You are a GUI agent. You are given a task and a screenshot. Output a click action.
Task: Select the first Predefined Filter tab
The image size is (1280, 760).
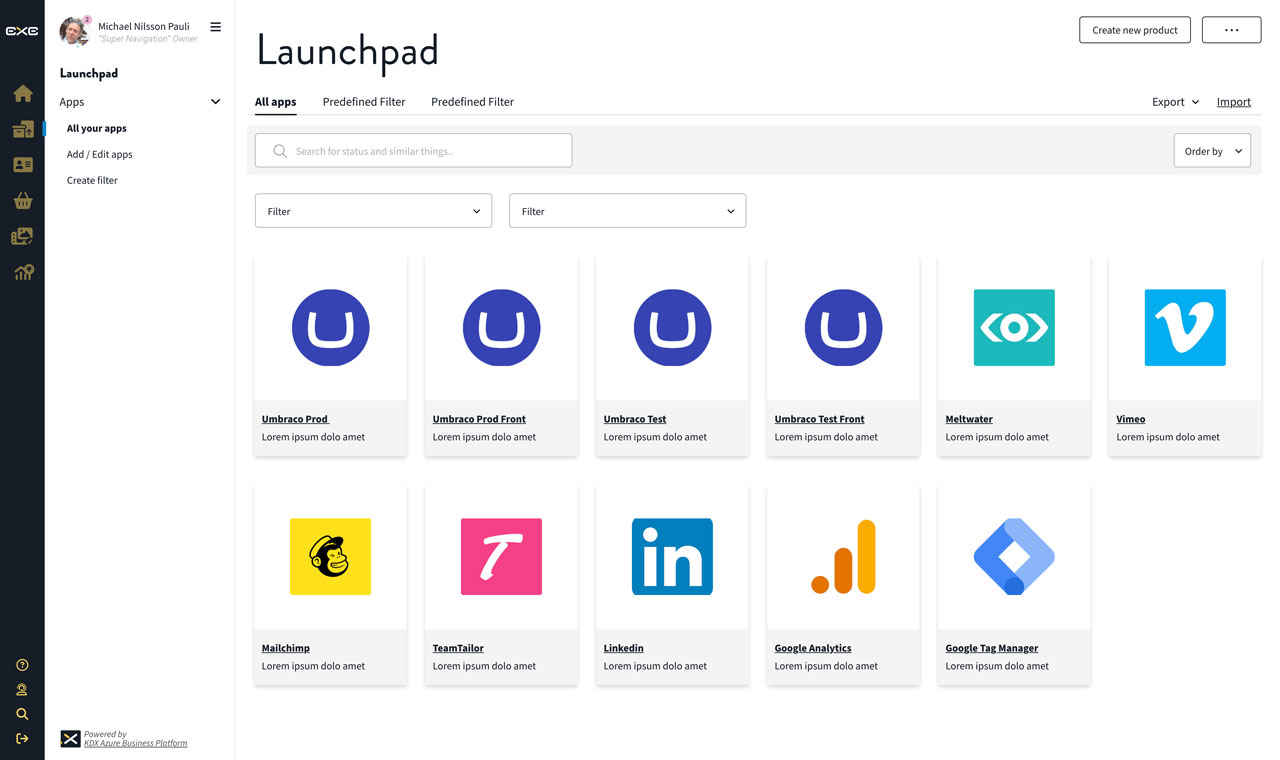coord(364,102)
